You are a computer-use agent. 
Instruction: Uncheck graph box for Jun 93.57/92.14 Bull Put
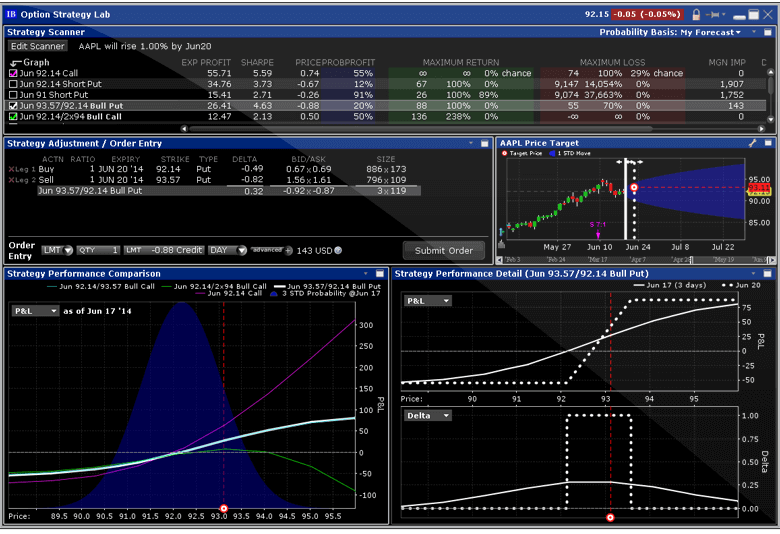(13, 106)
